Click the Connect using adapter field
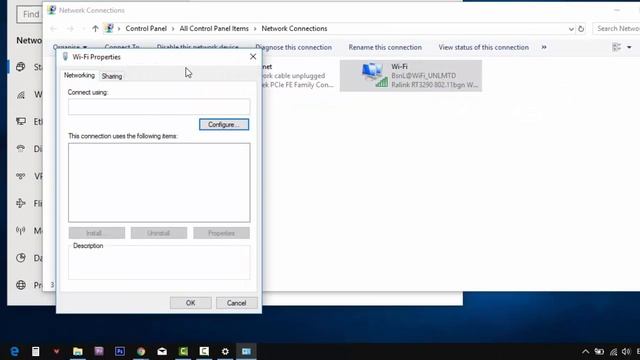This screenshot has height=360, width=640. click(x=159, y=107)
